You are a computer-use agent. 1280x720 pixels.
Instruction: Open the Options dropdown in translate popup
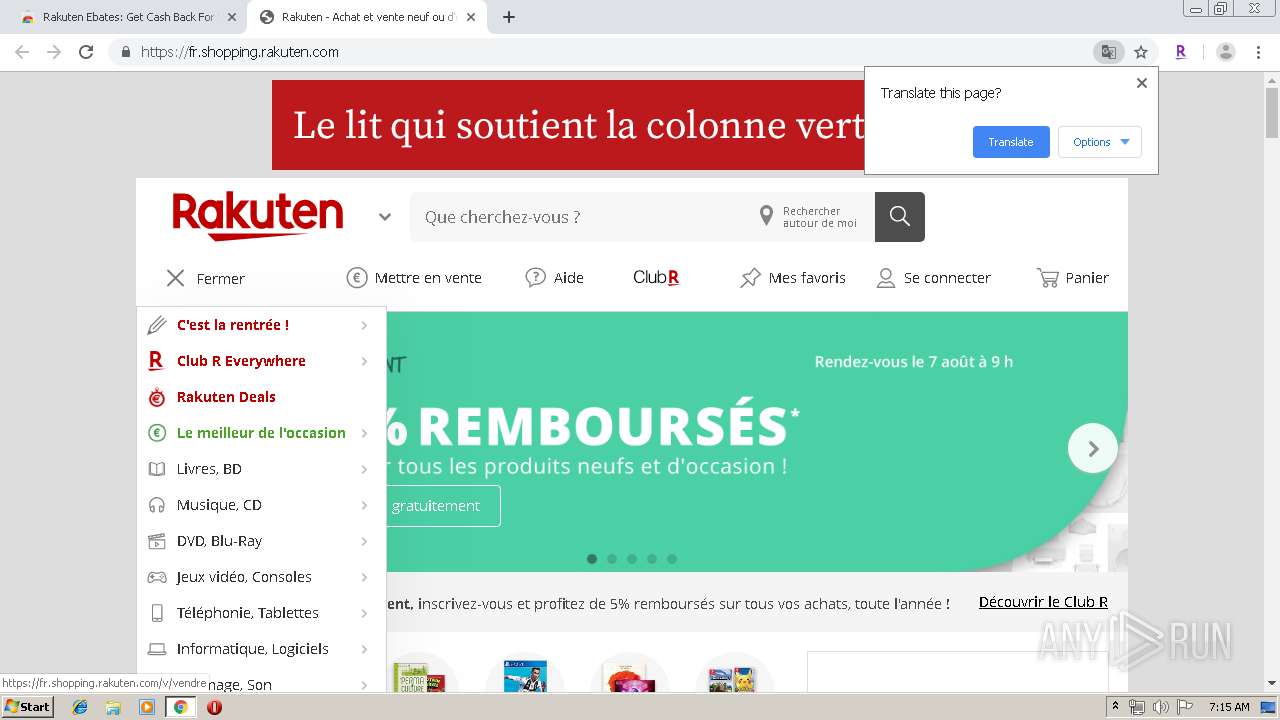[x=1100, y=142]
